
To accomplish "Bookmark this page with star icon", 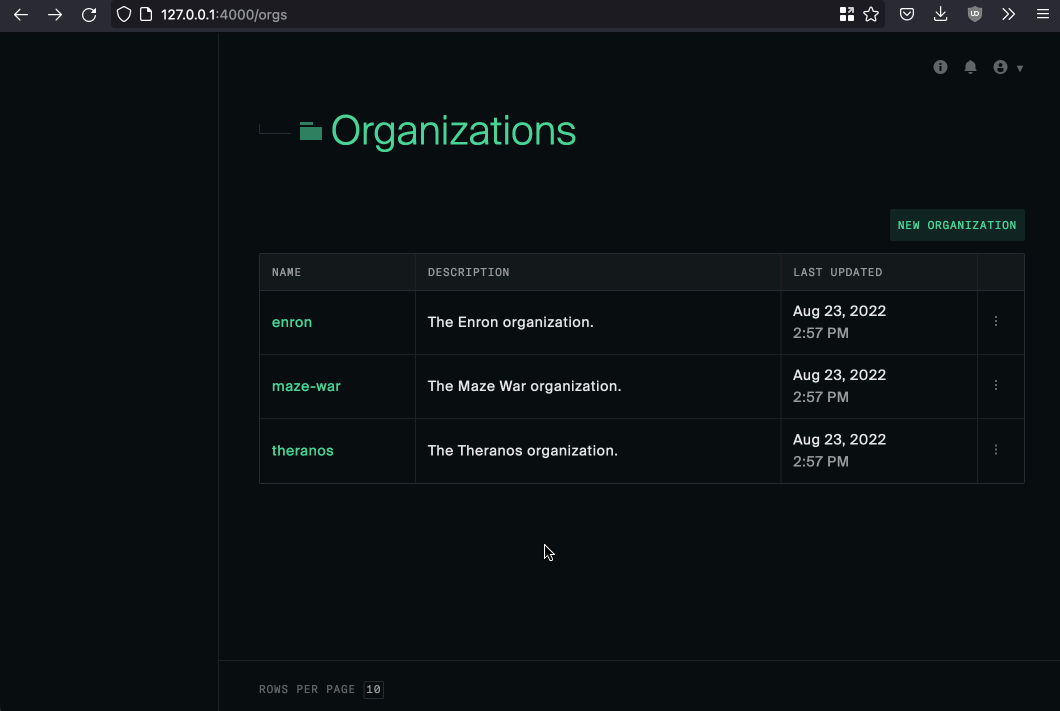I will [x=871, y=14].
